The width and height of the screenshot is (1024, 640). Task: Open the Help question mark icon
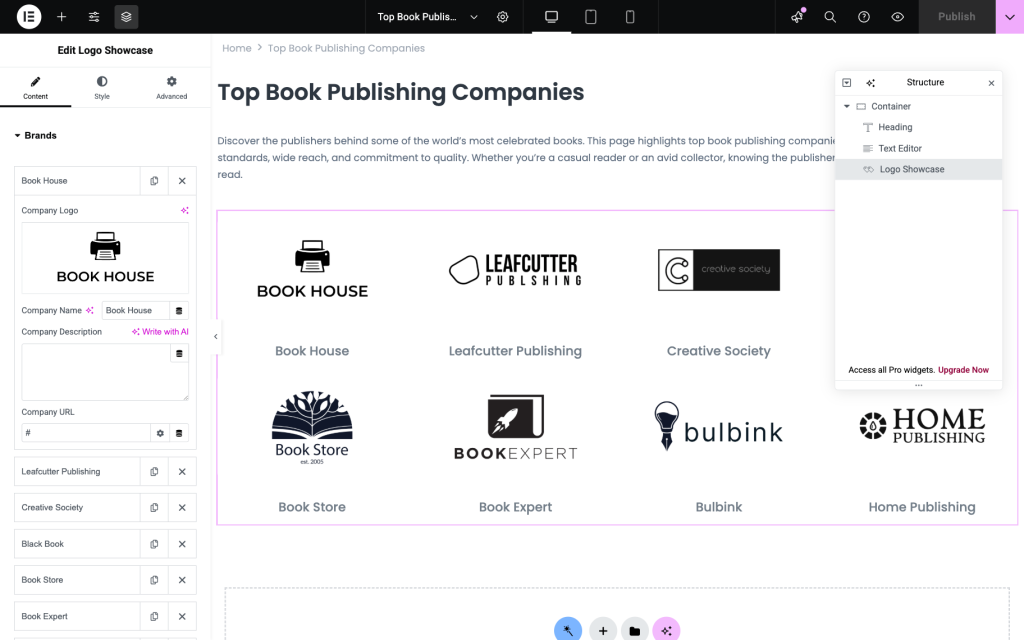click(864, 17)
